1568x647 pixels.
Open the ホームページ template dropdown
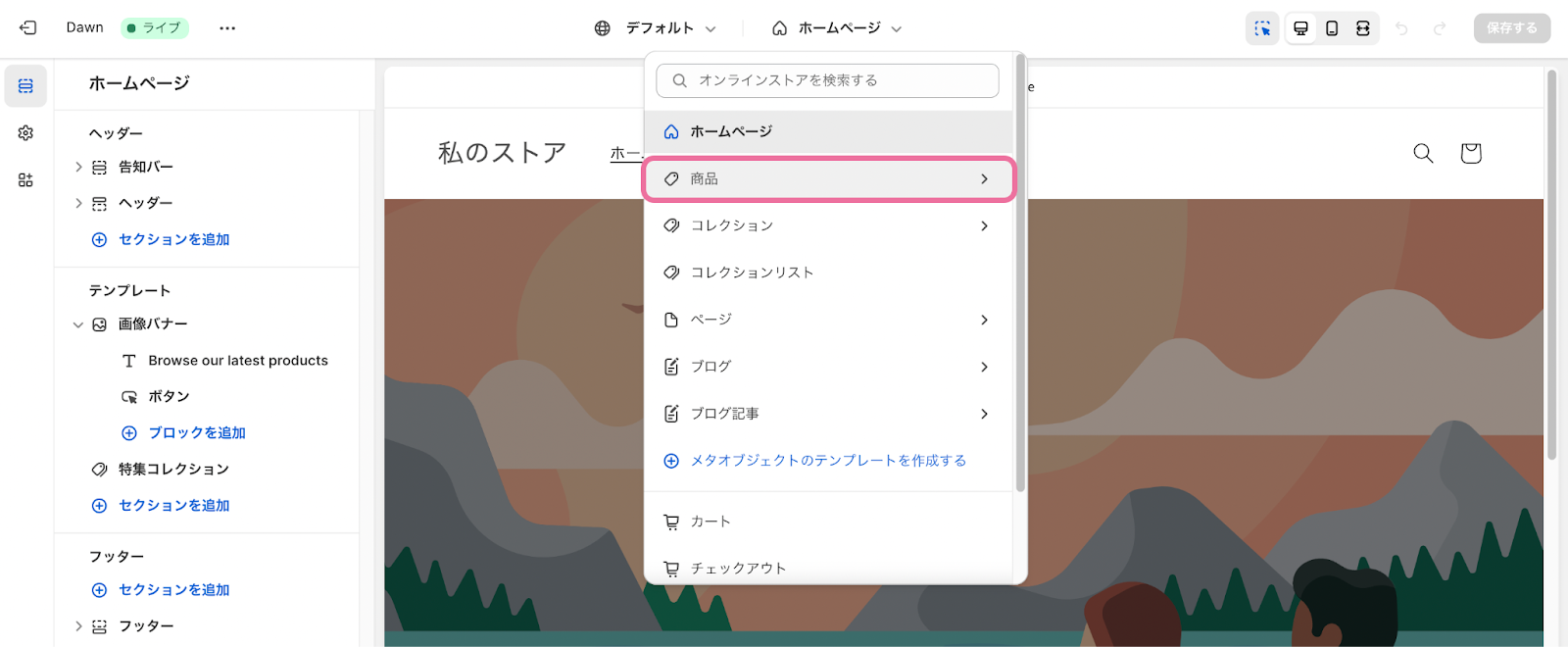[x=837, y=28]
